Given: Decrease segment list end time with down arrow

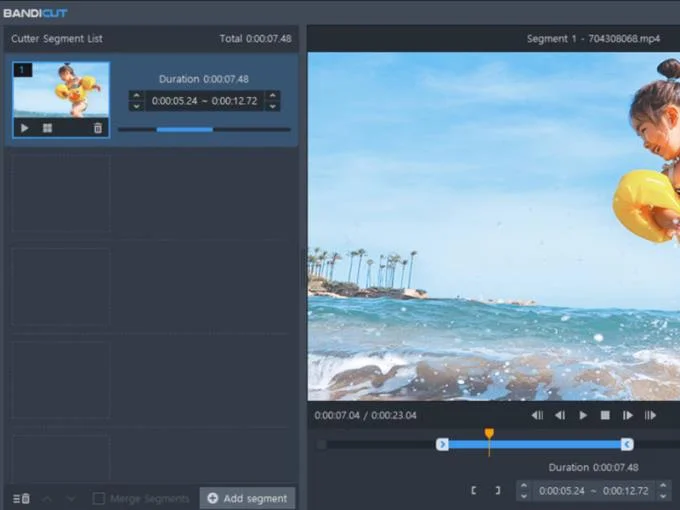Looking at the screenshot, I should click(x=272, y=106).
